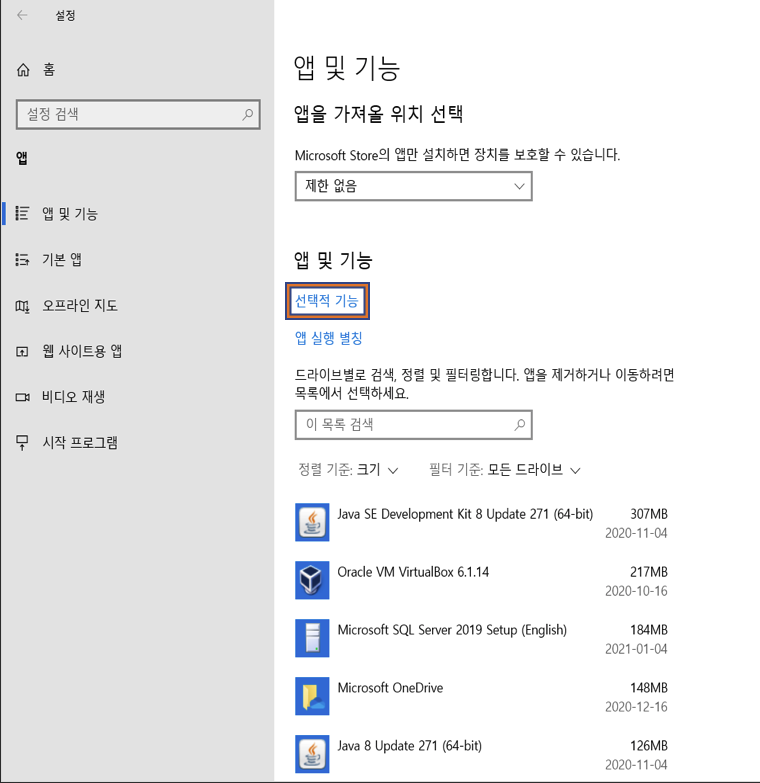
Task: Open 웹 사이트용 앱 in the sidebar
Action: point(82,352)
